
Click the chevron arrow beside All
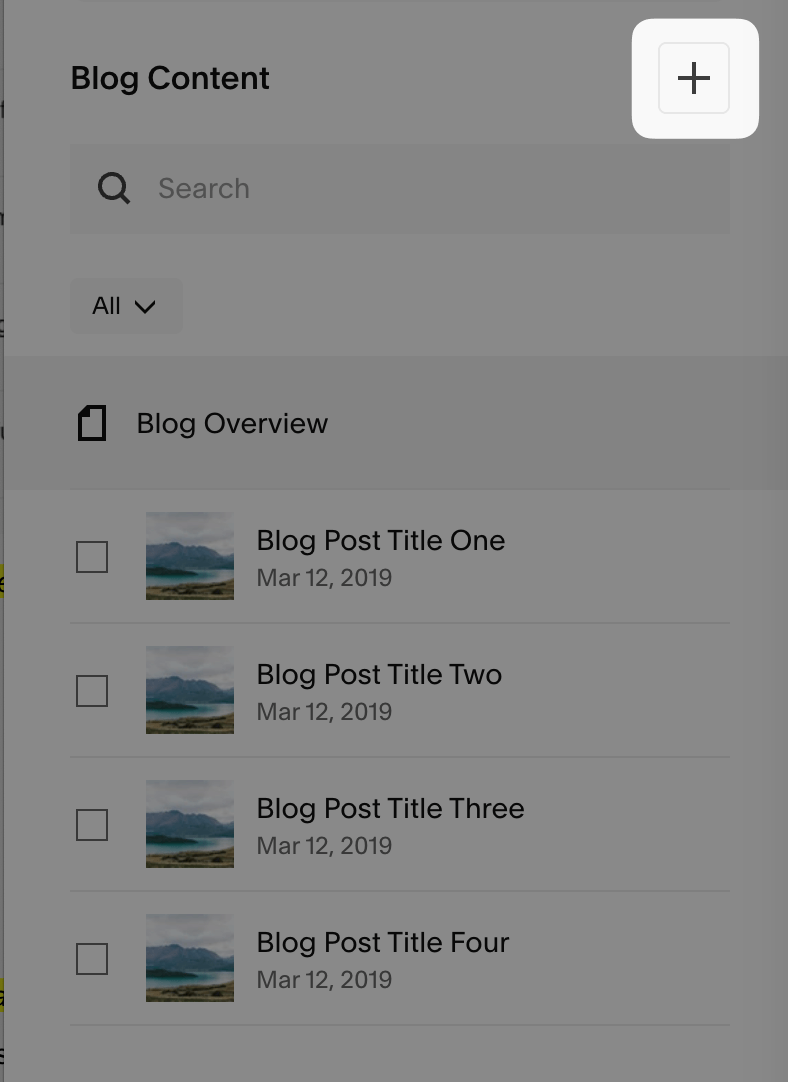pyautogui.click(x=145, y=307)
